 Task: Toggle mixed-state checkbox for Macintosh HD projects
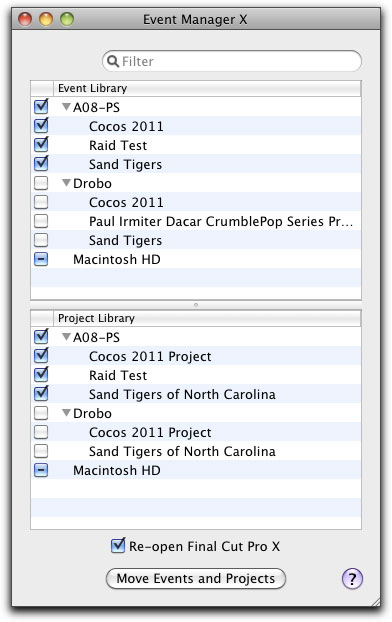point(41,470)
